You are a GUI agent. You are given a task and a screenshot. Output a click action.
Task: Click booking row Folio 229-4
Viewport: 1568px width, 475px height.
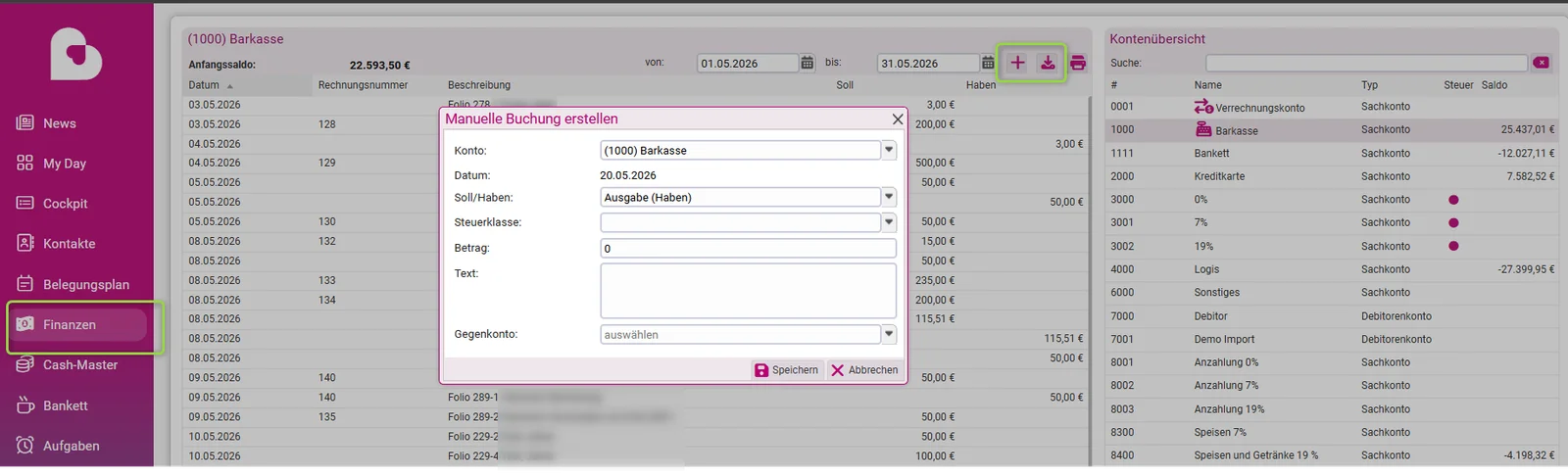point(636,456)
